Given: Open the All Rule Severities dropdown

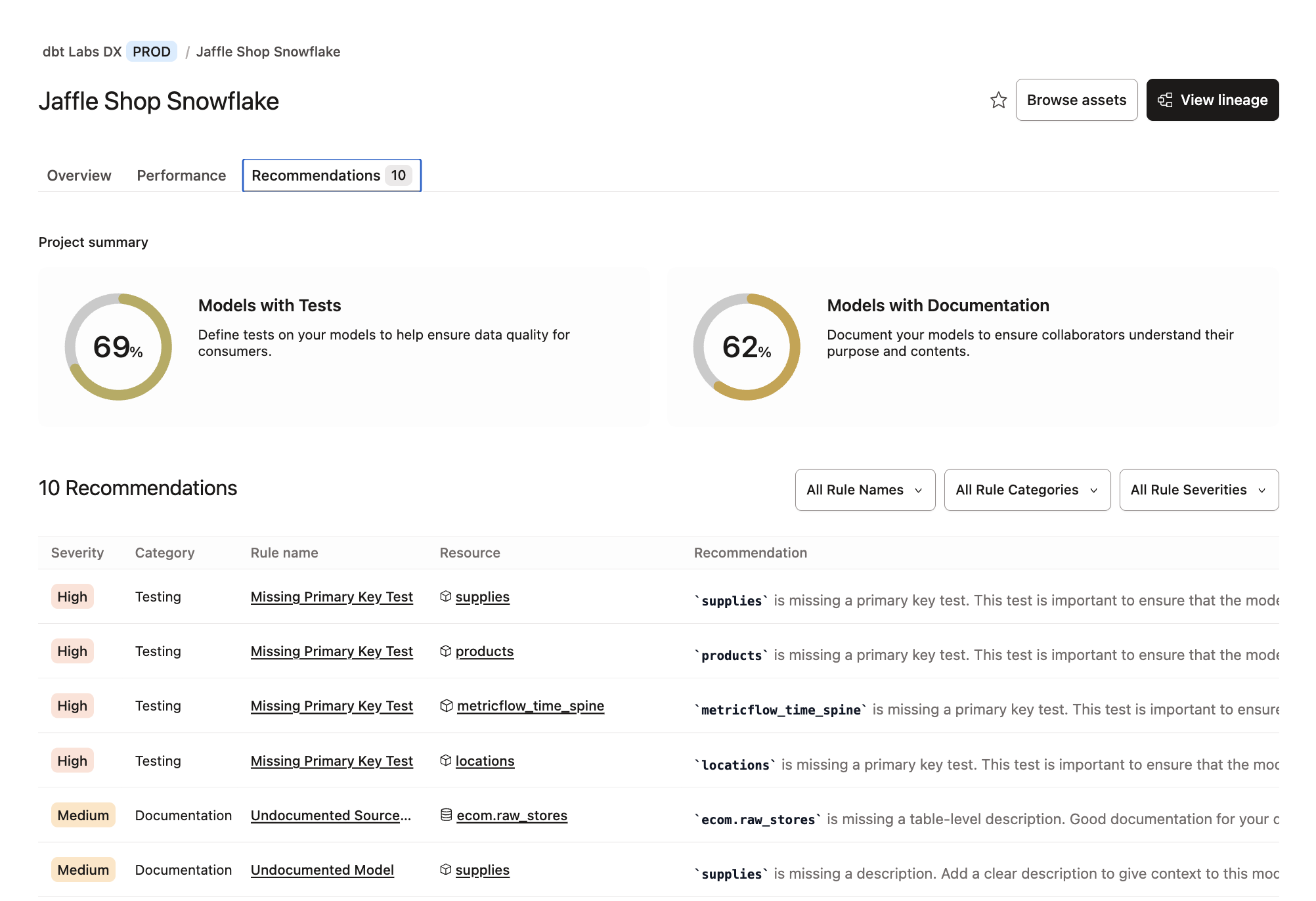Looking at the screenshot, I should pos(1199,490).
